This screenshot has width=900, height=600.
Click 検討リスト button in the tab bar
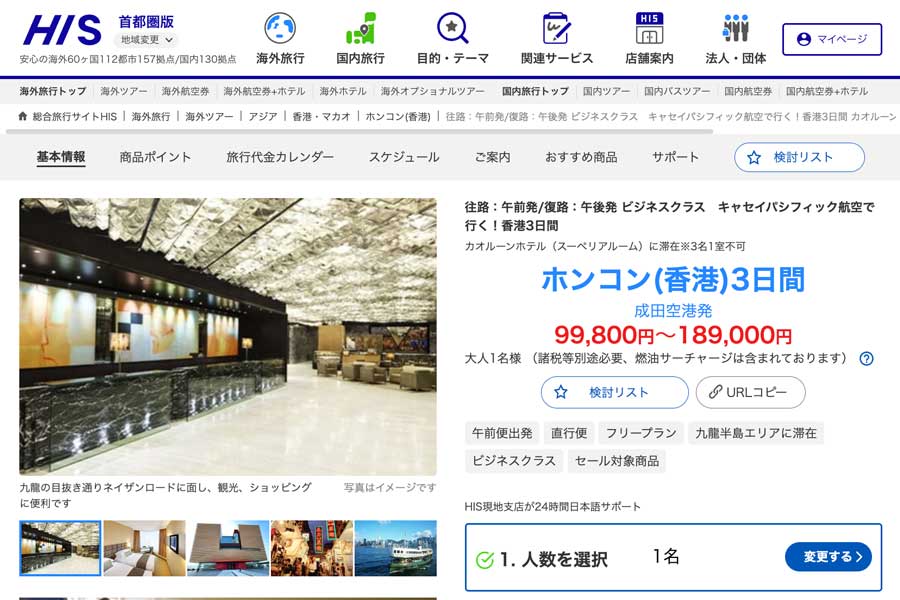799,157
